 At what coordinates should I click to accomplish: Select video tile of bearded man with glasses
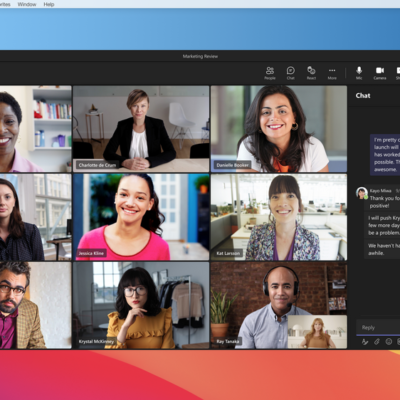pos(36,305)
